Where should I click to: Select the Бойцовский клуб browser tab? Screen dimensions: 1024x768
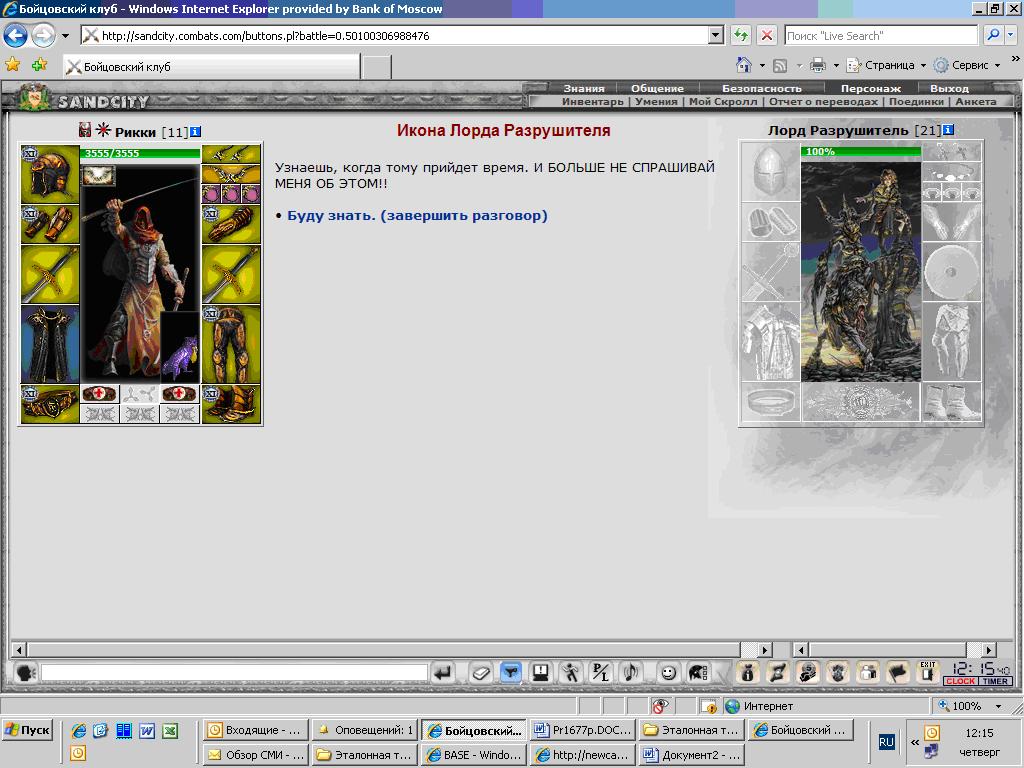(211, 67)
